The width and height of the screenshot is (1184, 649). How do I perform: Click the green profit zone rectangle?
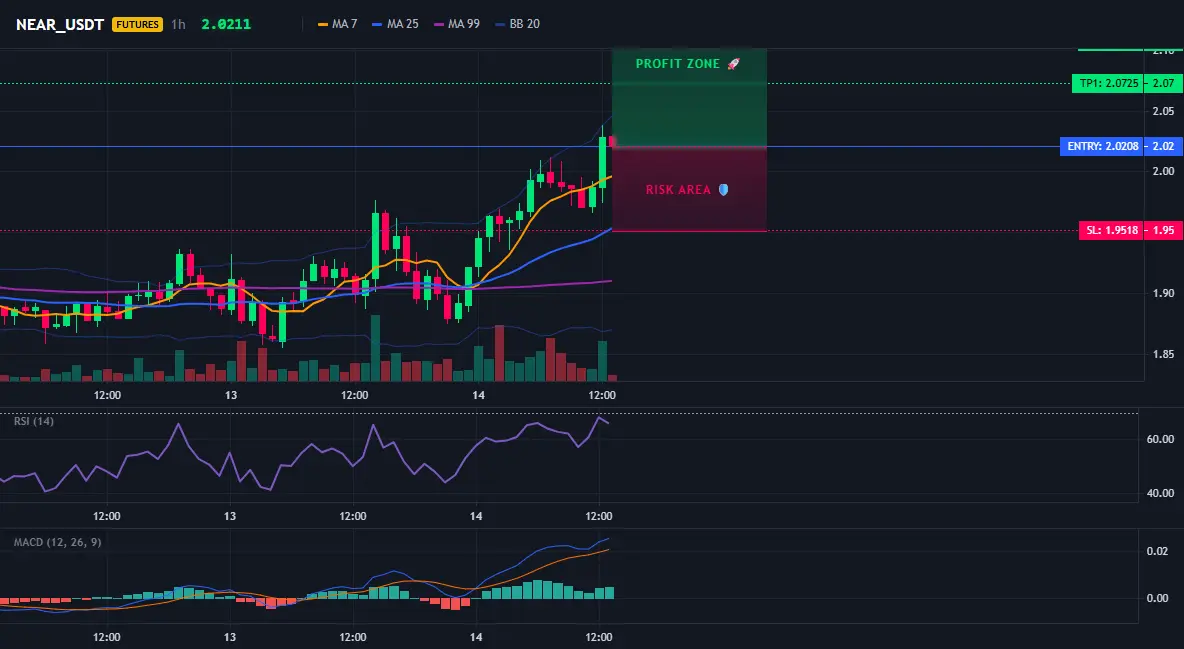click(689, 97)
